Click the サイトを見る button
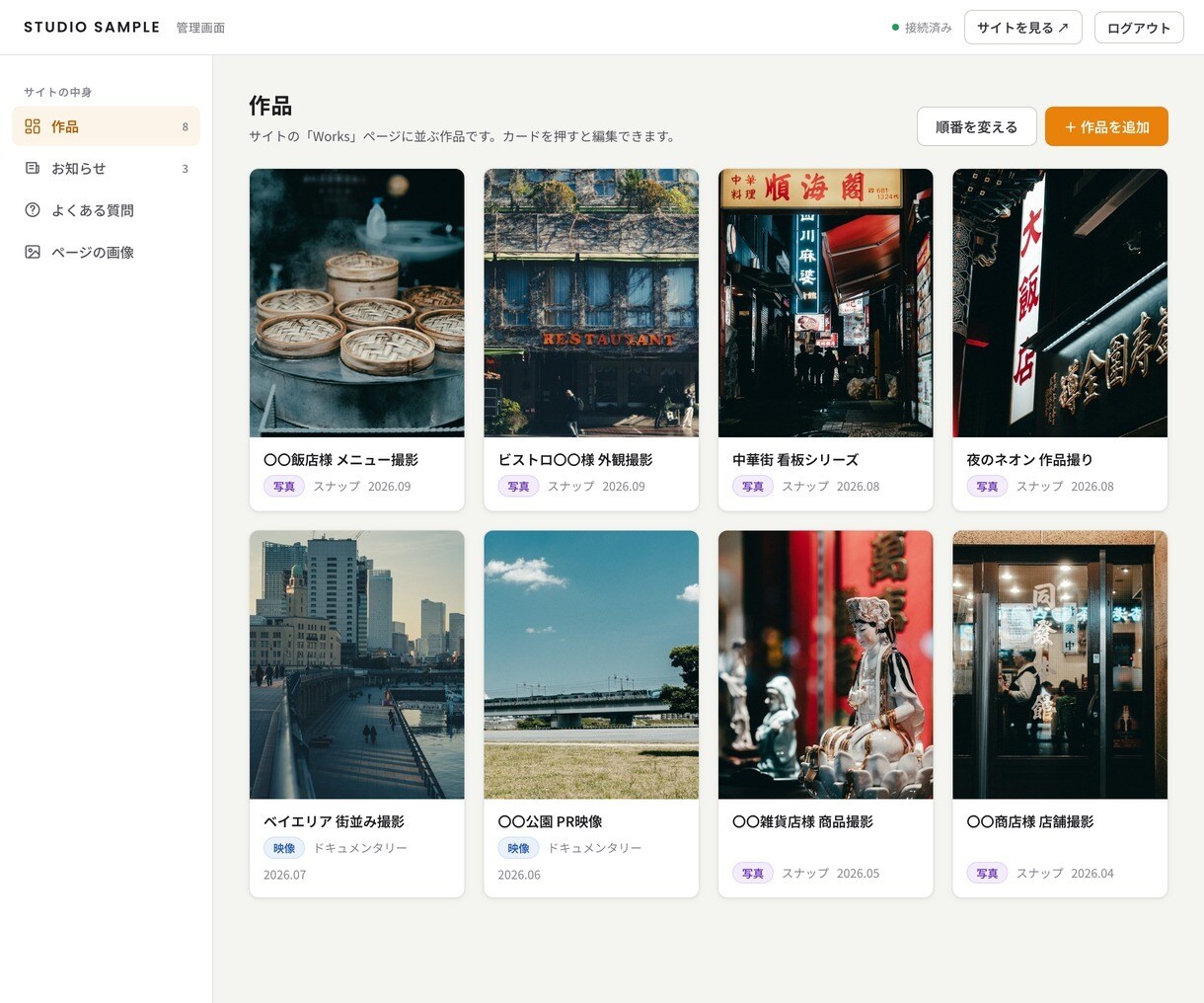Viewport: 1204px width, 1003px height. [x=1022, y=28]
